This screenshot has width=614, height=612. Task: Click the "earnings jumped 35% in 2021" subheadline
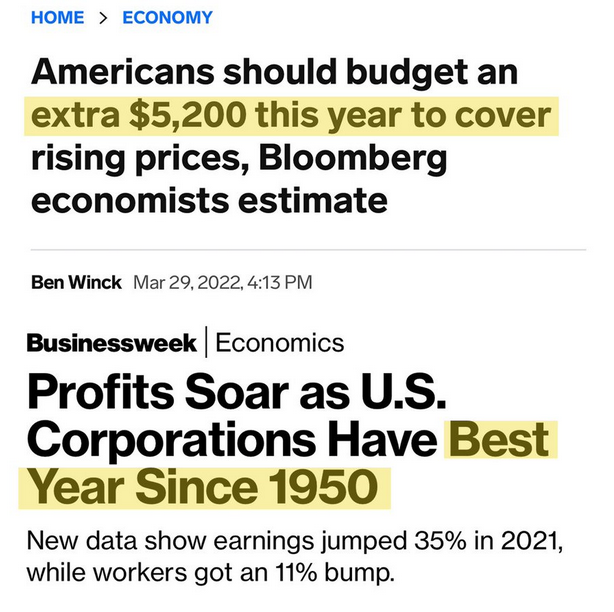pyautogui.click(x=388, y=542)
